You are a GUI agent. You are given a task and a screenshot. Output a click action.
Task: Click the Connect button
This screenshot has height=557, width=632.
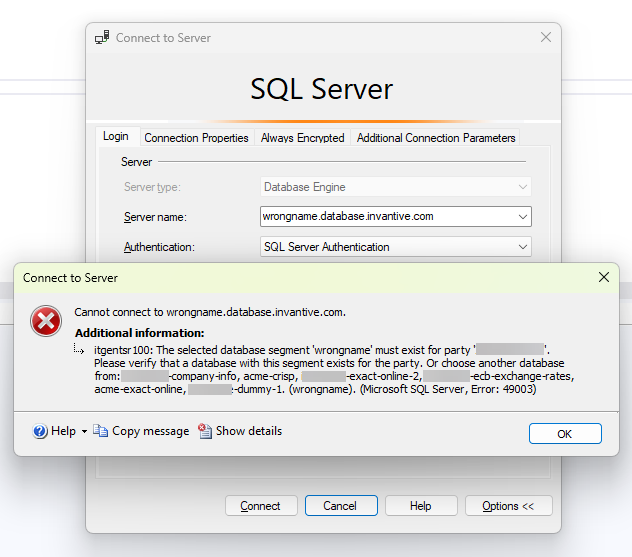tap(261, 506)
